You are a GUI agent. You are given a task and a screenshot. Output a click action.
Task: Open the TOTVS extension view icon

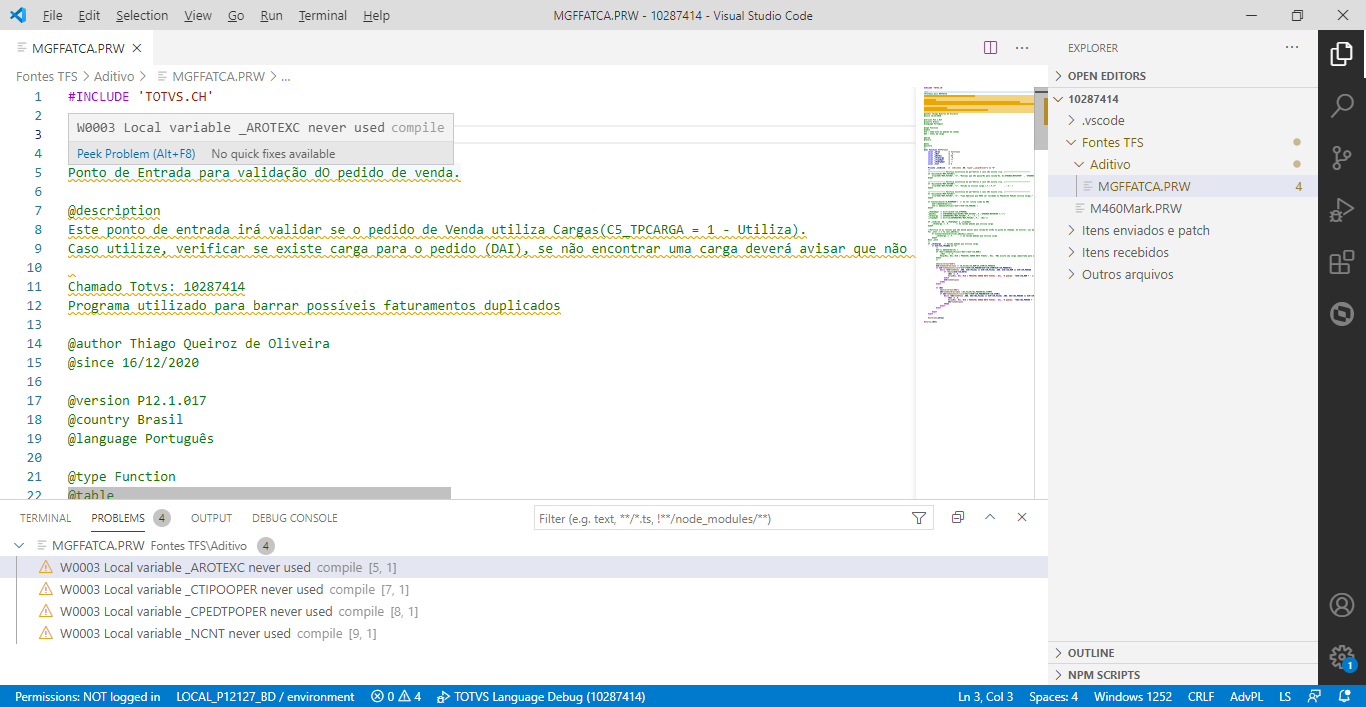point(1341,314)
